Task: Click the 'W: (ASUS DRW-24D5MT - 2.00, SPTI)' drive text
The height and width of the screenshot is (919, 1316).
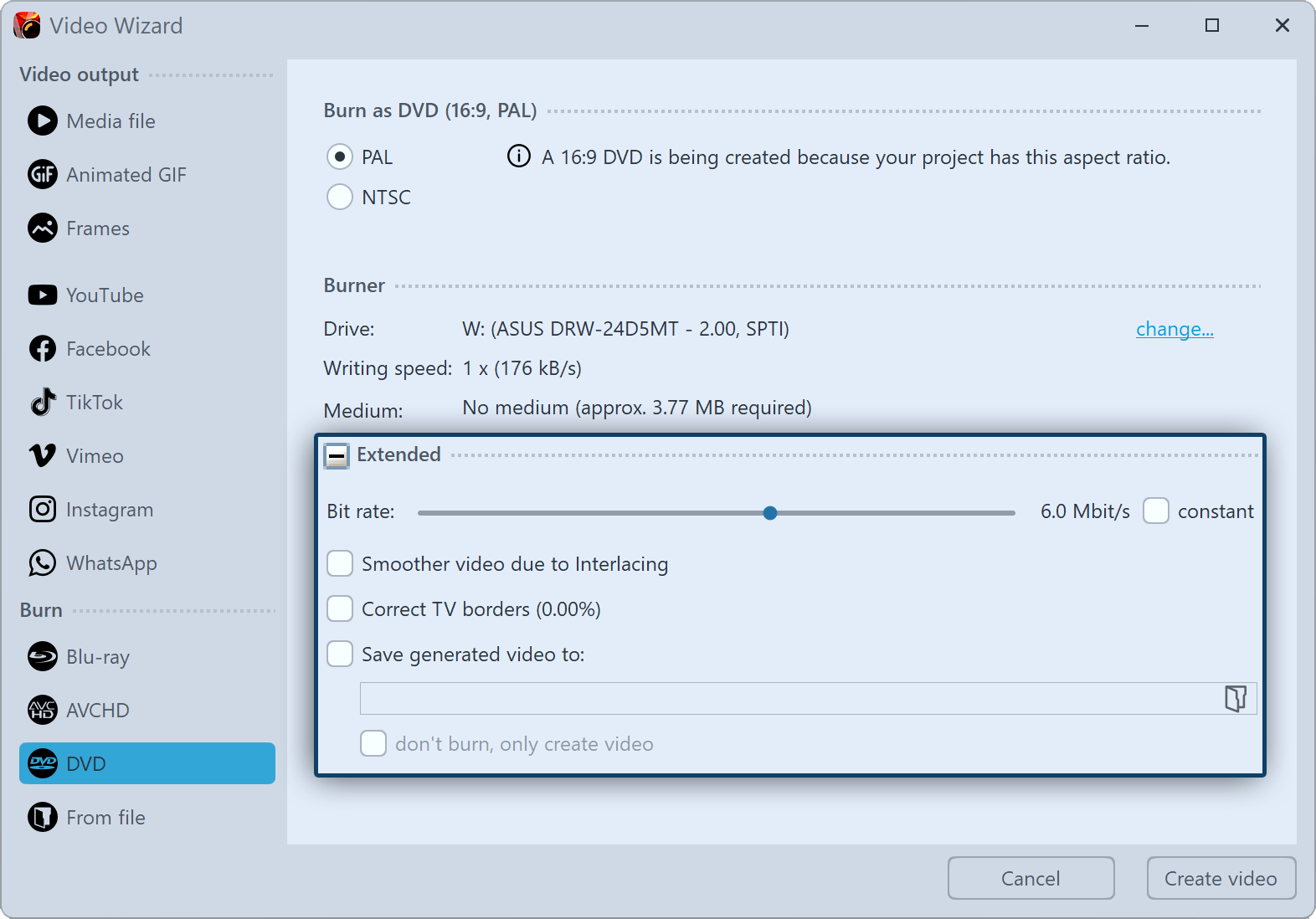Action: 625,329
